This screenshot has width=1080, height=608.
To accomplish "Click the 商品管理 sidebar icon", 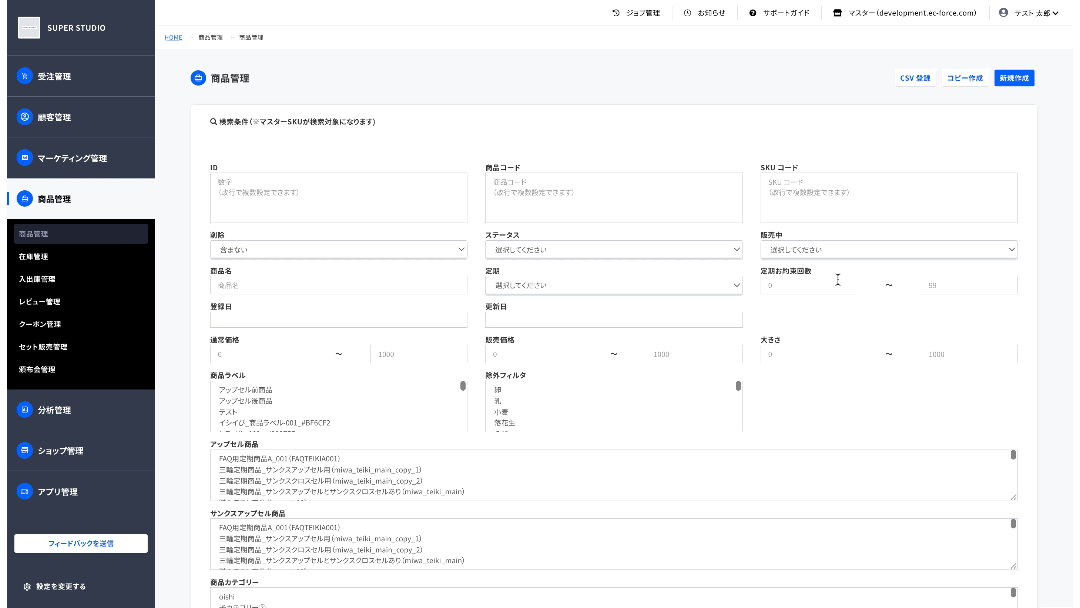I will pos(25,199).
